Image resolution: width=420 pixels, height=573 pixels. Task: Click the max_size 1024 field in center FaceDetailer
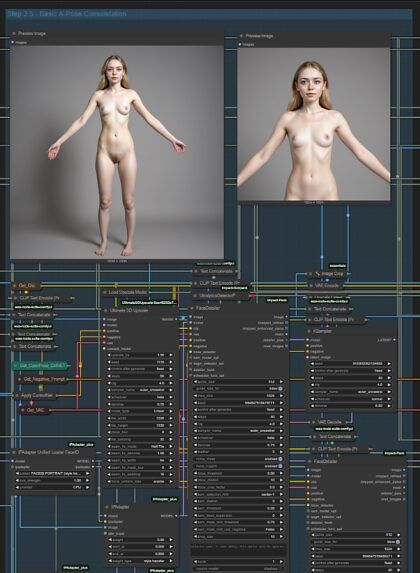click(238, 396)
